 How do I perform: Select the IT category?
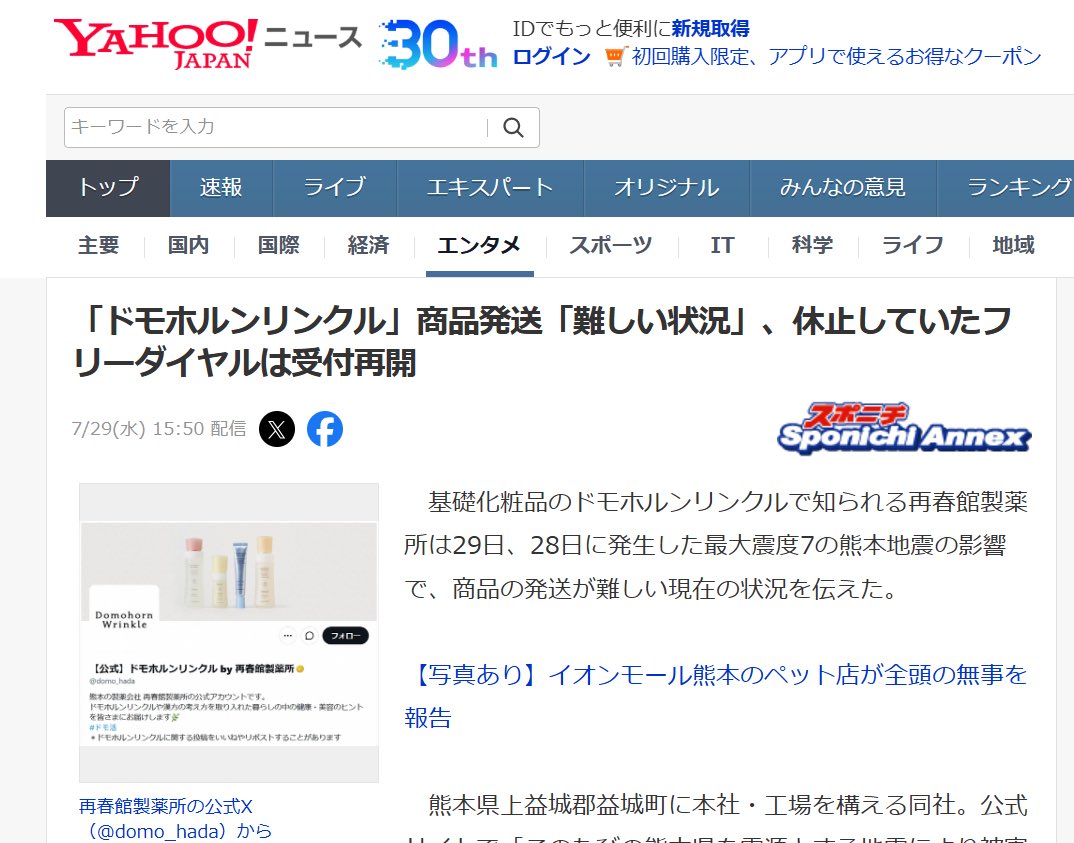(722, 245)
